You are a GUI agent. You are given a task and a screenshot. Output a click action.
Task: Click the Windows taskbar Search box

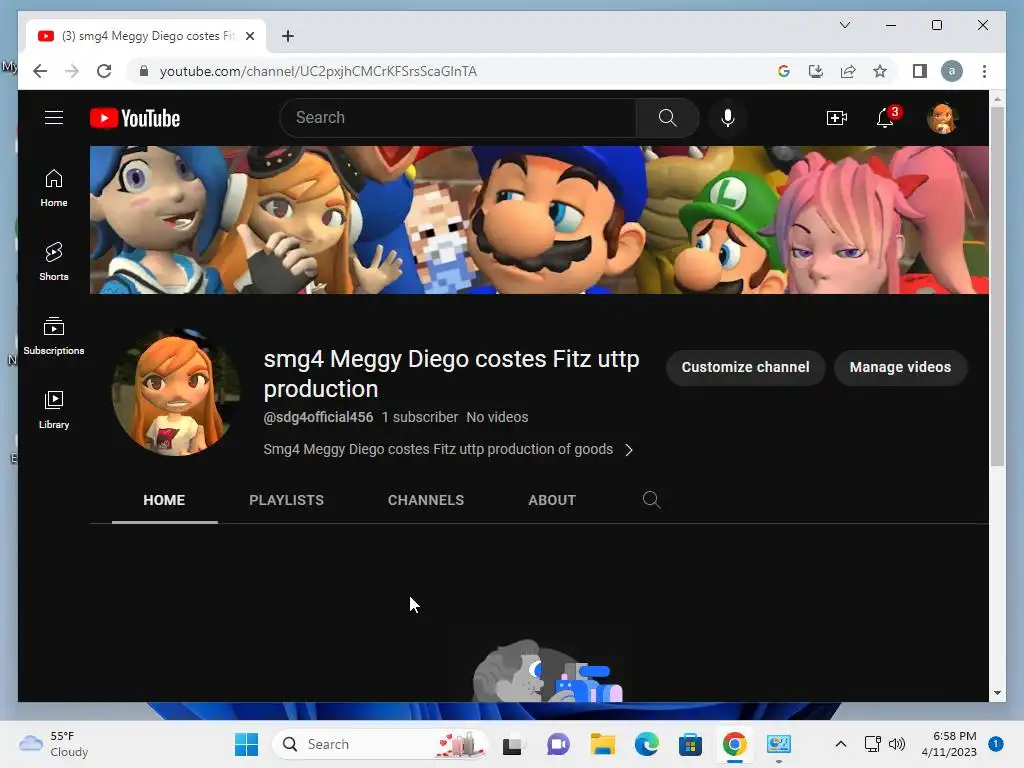click(x=380, y=744)
